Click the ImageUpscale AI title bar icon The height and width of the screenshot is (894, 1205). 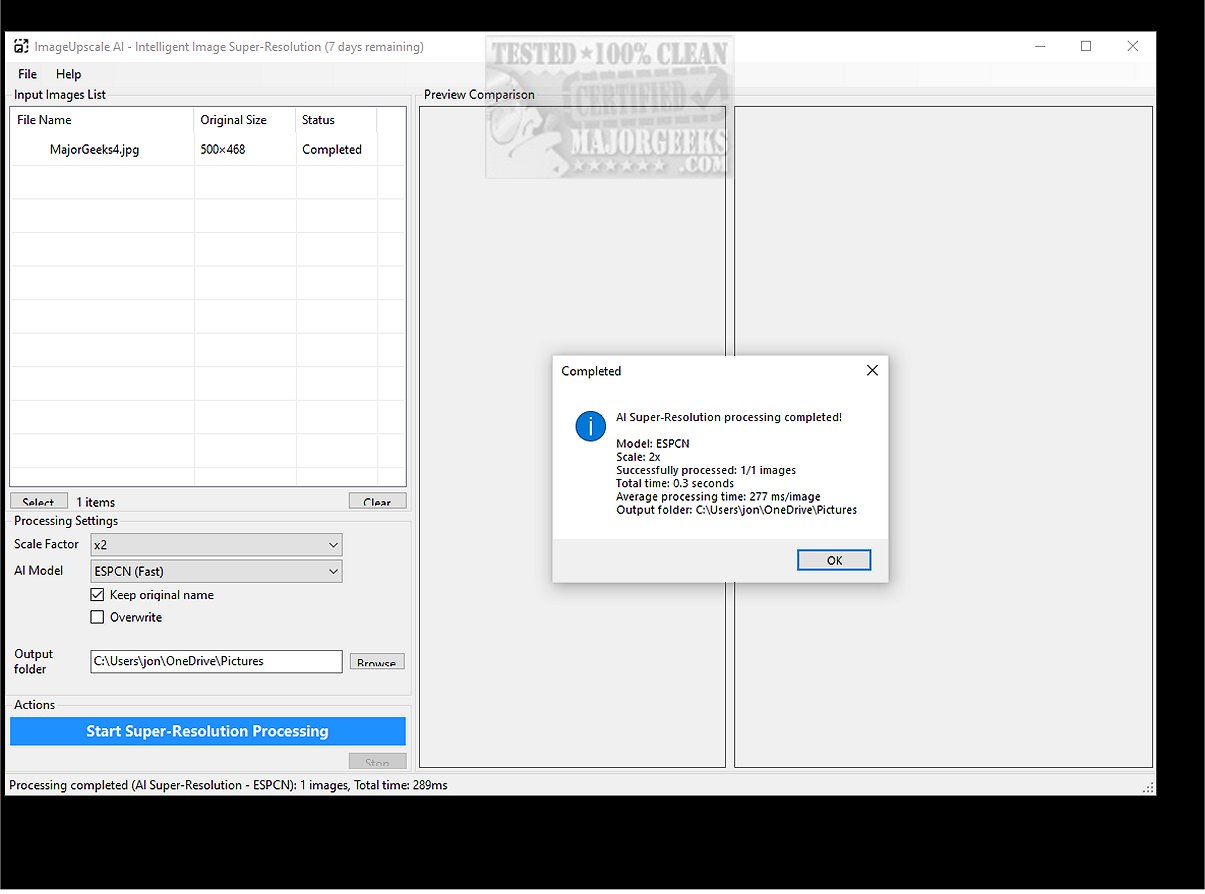(21, 46)
